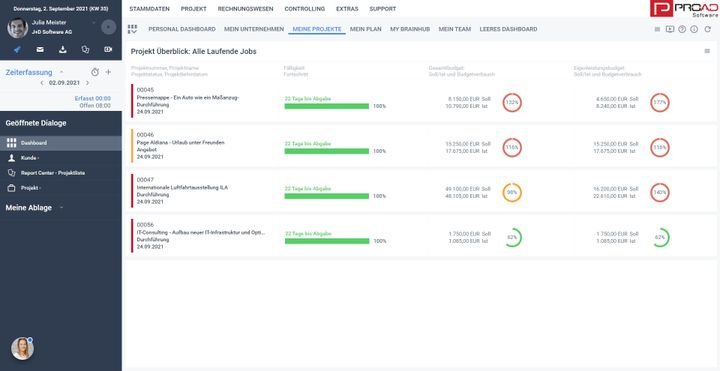This screenshot has height=371, width=720.
Task: Click the Report Center icon in the sidebar
Action: pos(11,173)
